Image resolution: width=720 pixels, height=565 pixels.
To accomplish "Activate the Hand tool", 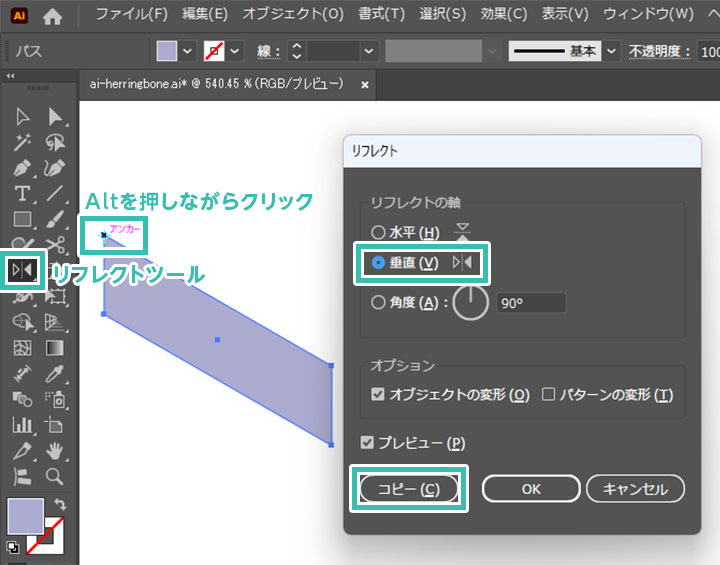I will [55, 450].
